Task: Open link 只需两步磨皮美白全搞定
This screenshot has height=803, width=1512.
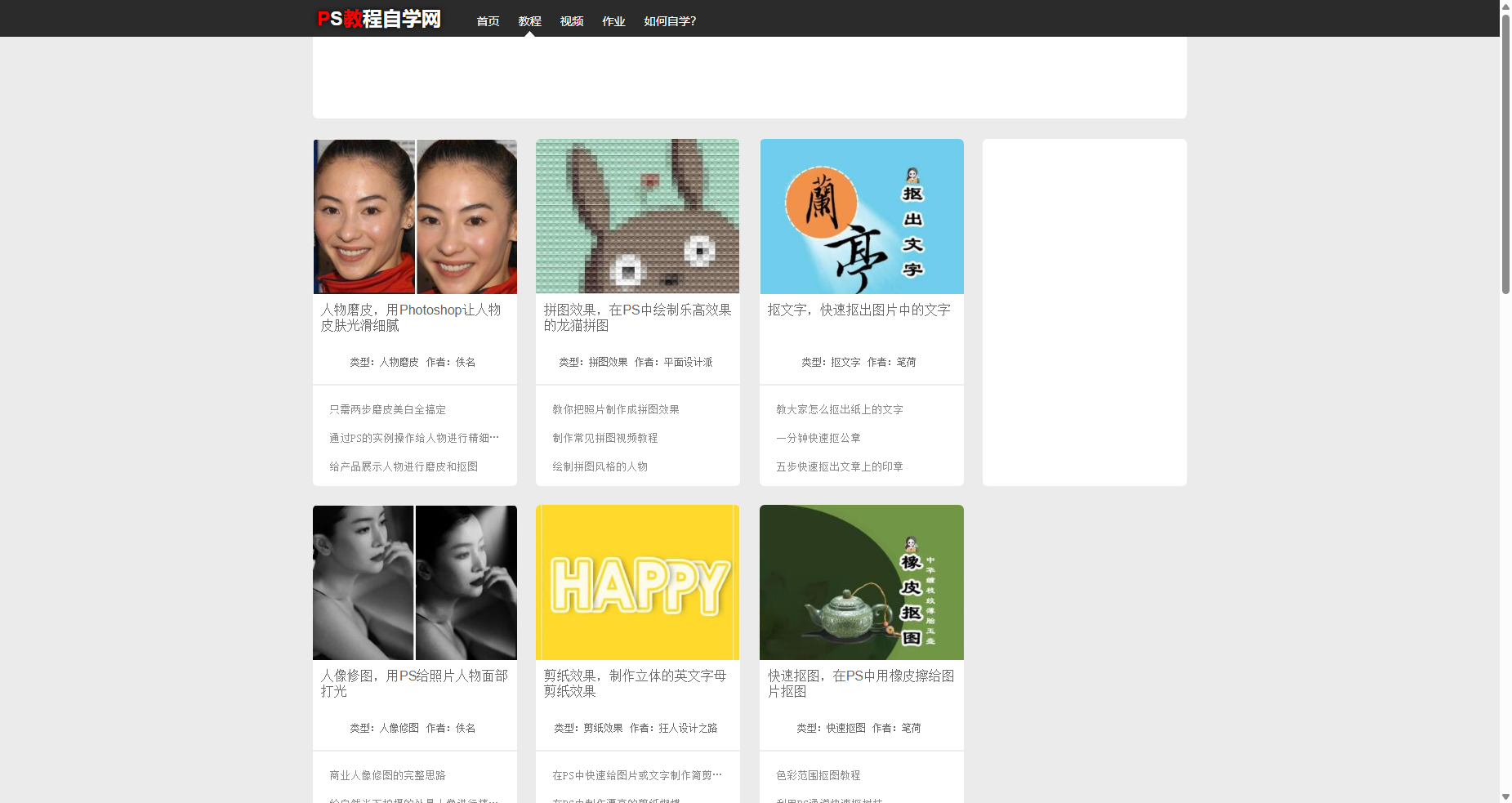Action: pos(387,409)
